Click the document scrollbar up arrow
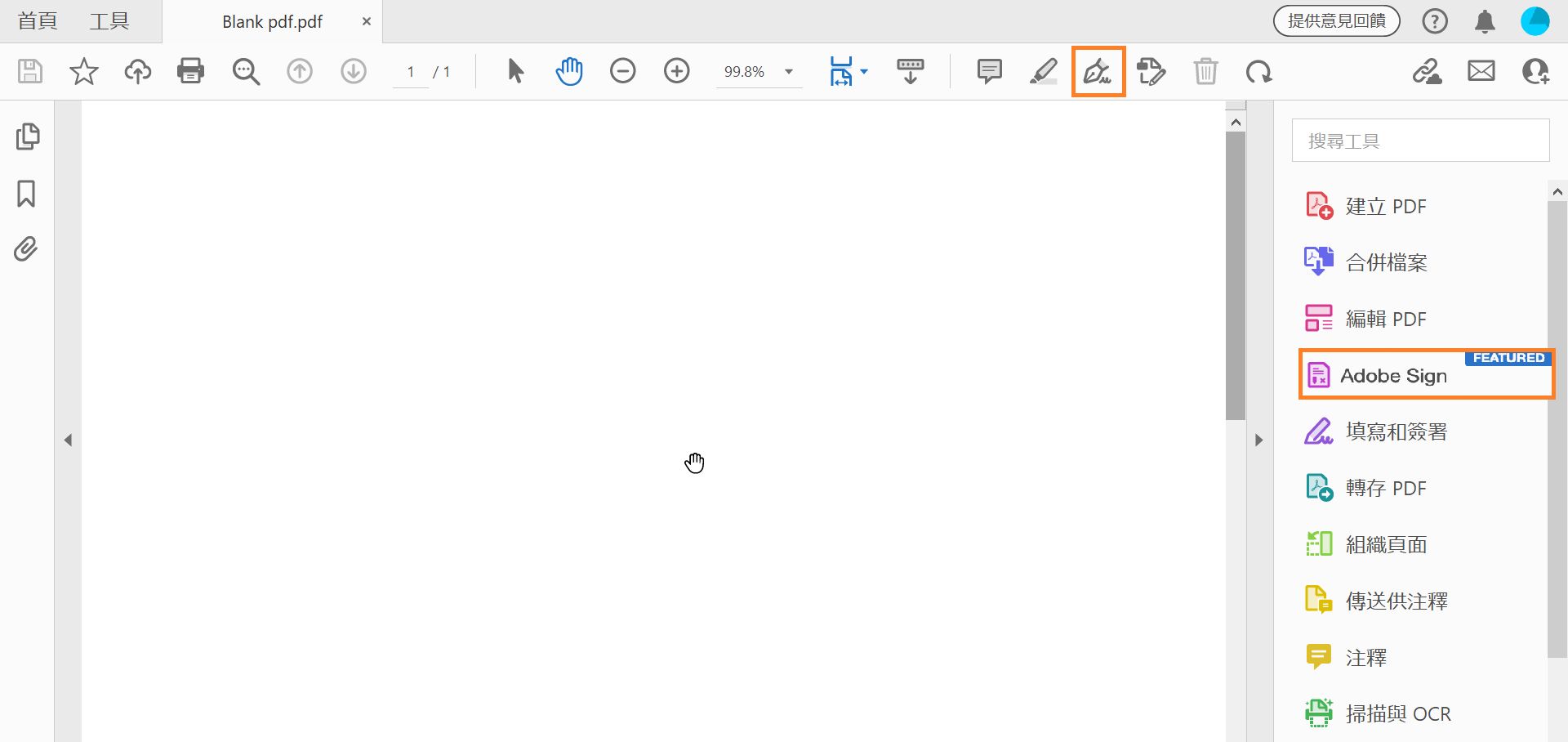This screenshot has height=742, width=1568. tap(1236, 122)
